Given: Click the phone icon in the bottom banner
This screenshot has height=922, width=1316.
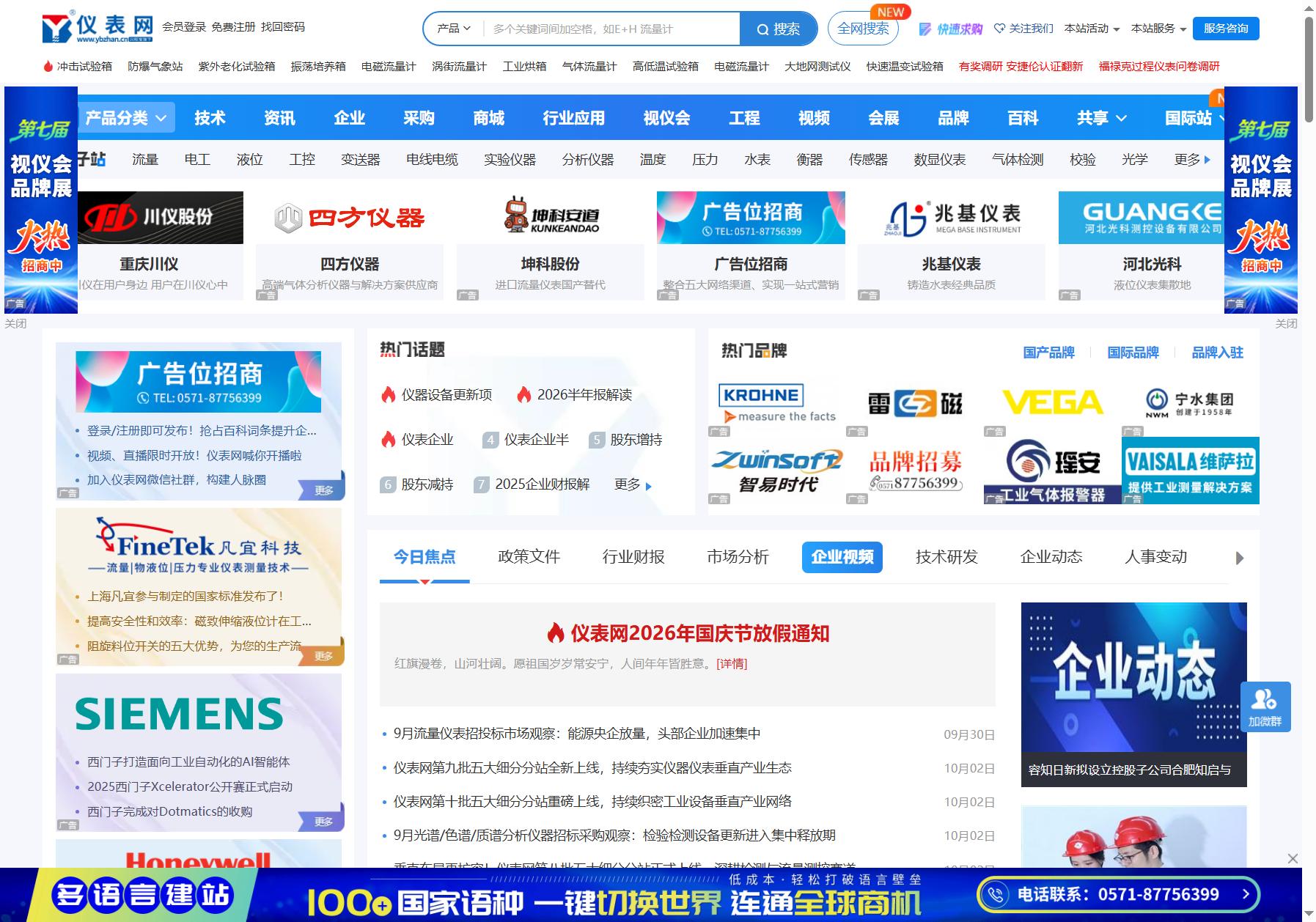Looking at the screenshot, I should [x=996, y=894].
